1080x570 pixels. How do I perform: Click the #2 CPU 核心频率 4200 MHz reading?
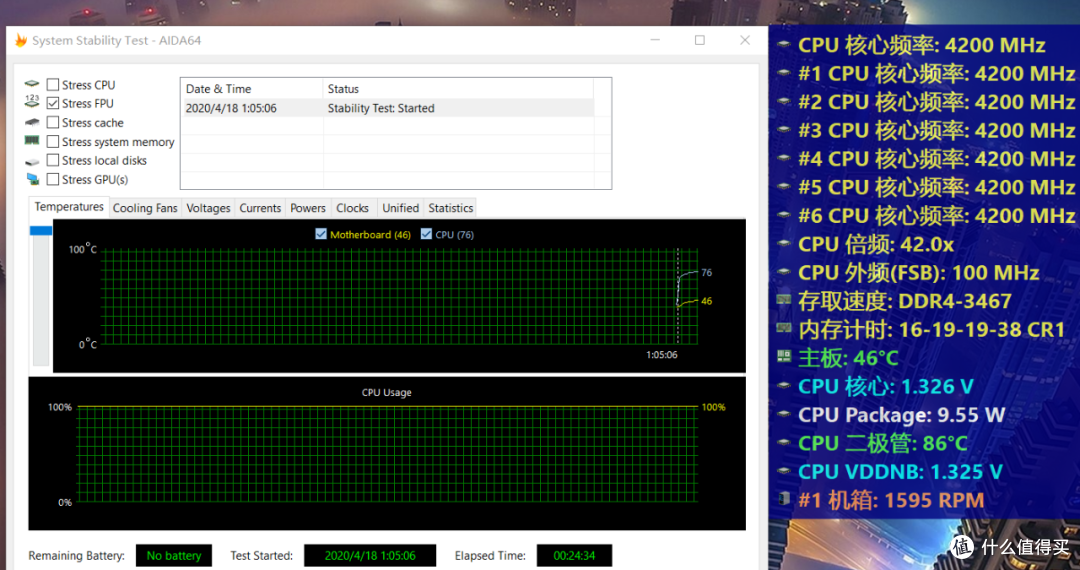point(937,101)
